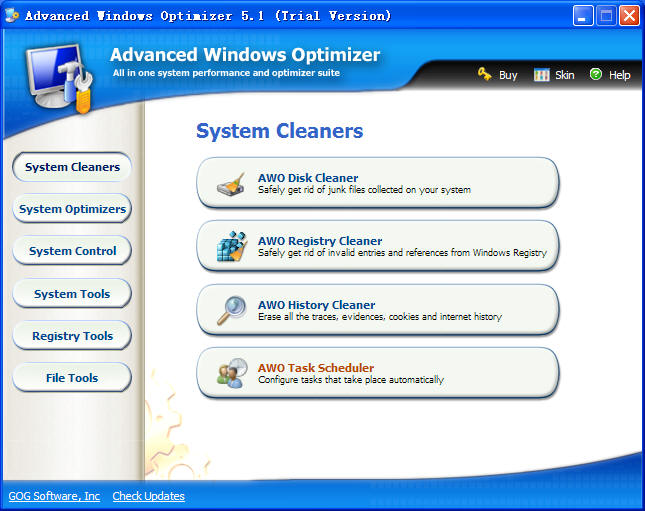
Task: Click 'Configure tasks that take place automatically' text
Action: click(351, 380)
